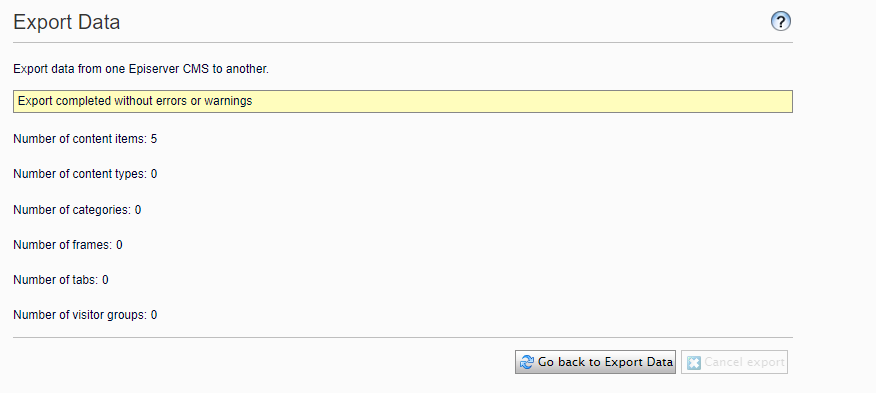876x393 pixels.
Task: Click the Cancel export button text
Action: click(744, 362)
